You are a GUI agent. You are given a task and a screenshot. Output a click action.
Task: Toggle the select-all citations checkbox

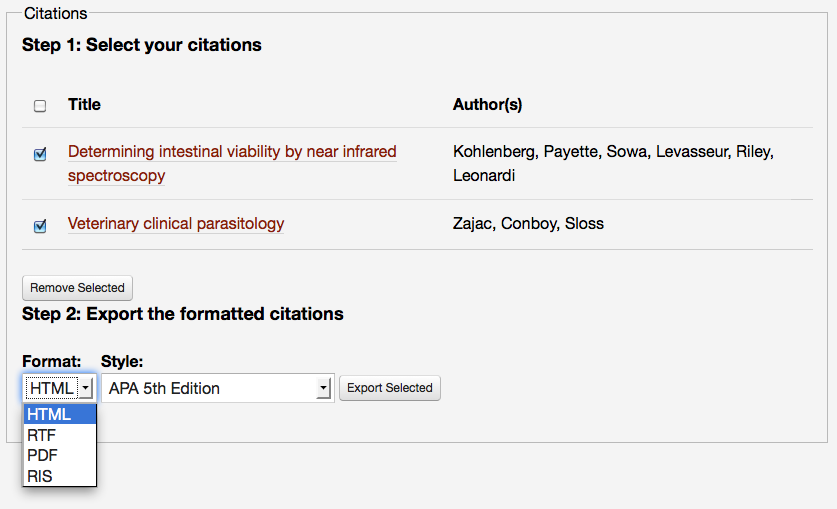click(40, 105)
